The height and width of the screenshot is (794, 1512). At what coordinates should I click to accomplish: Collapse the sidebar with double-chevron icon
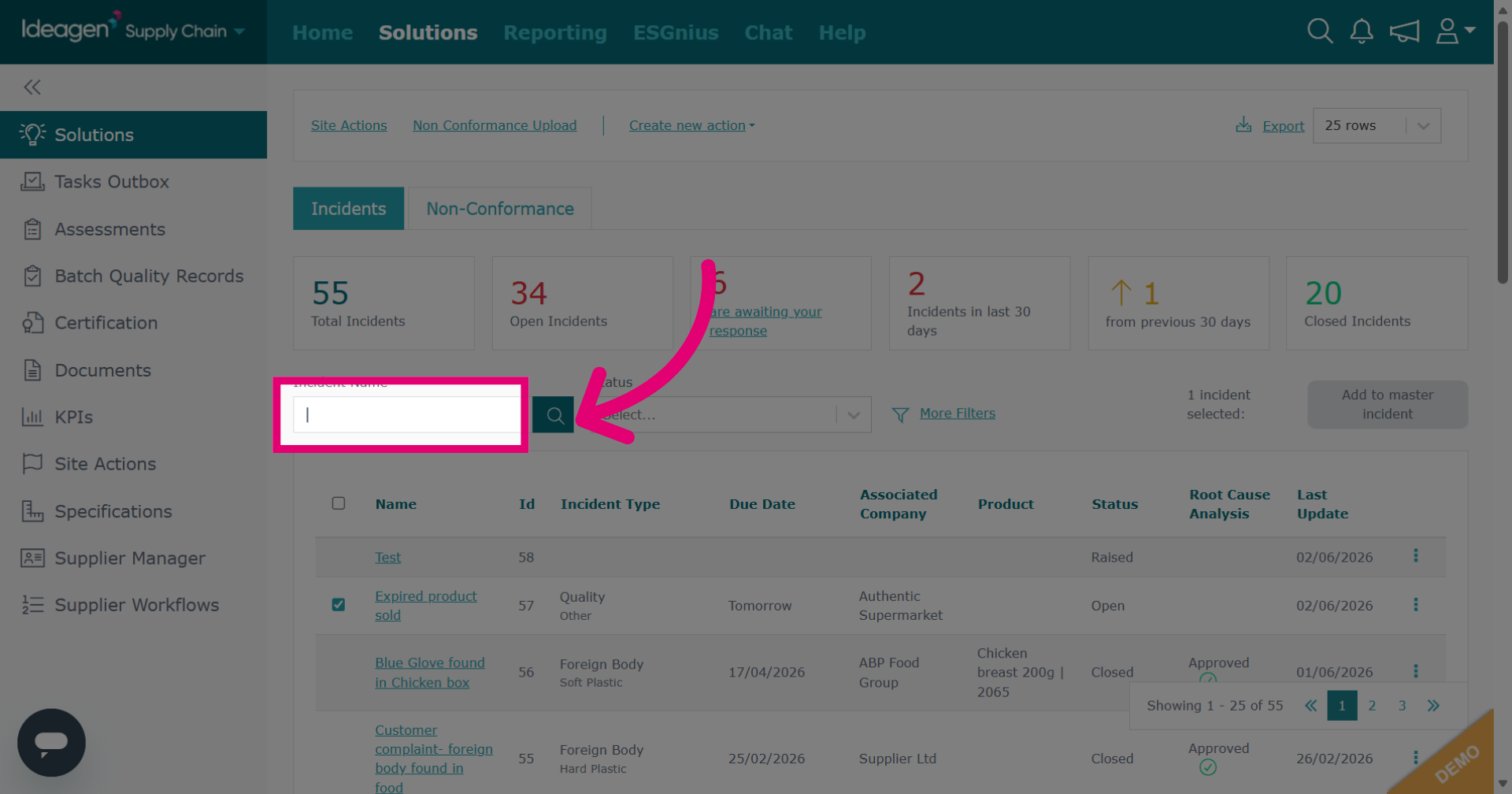(x=32, y=87)
